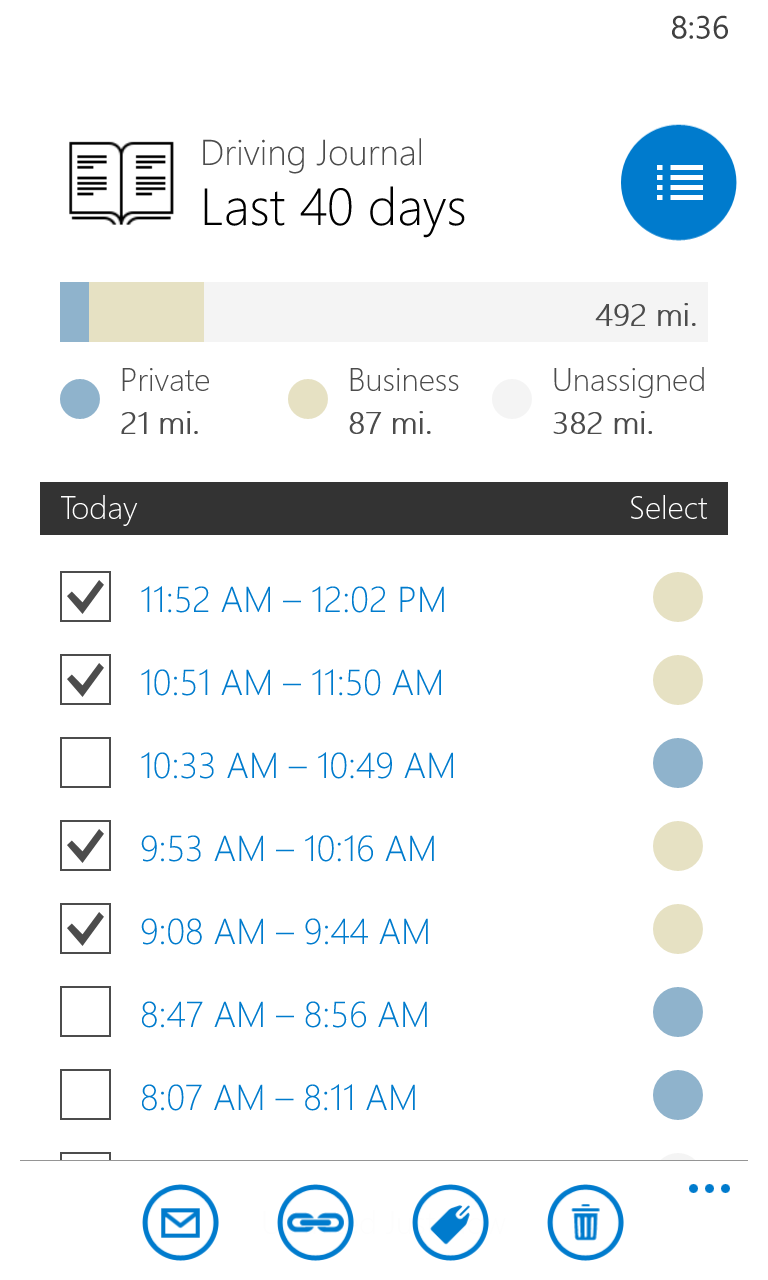The width and height of the screenshot is (768, 1280).
Task: Tap the open book journal icon
Action: (121, 183)
